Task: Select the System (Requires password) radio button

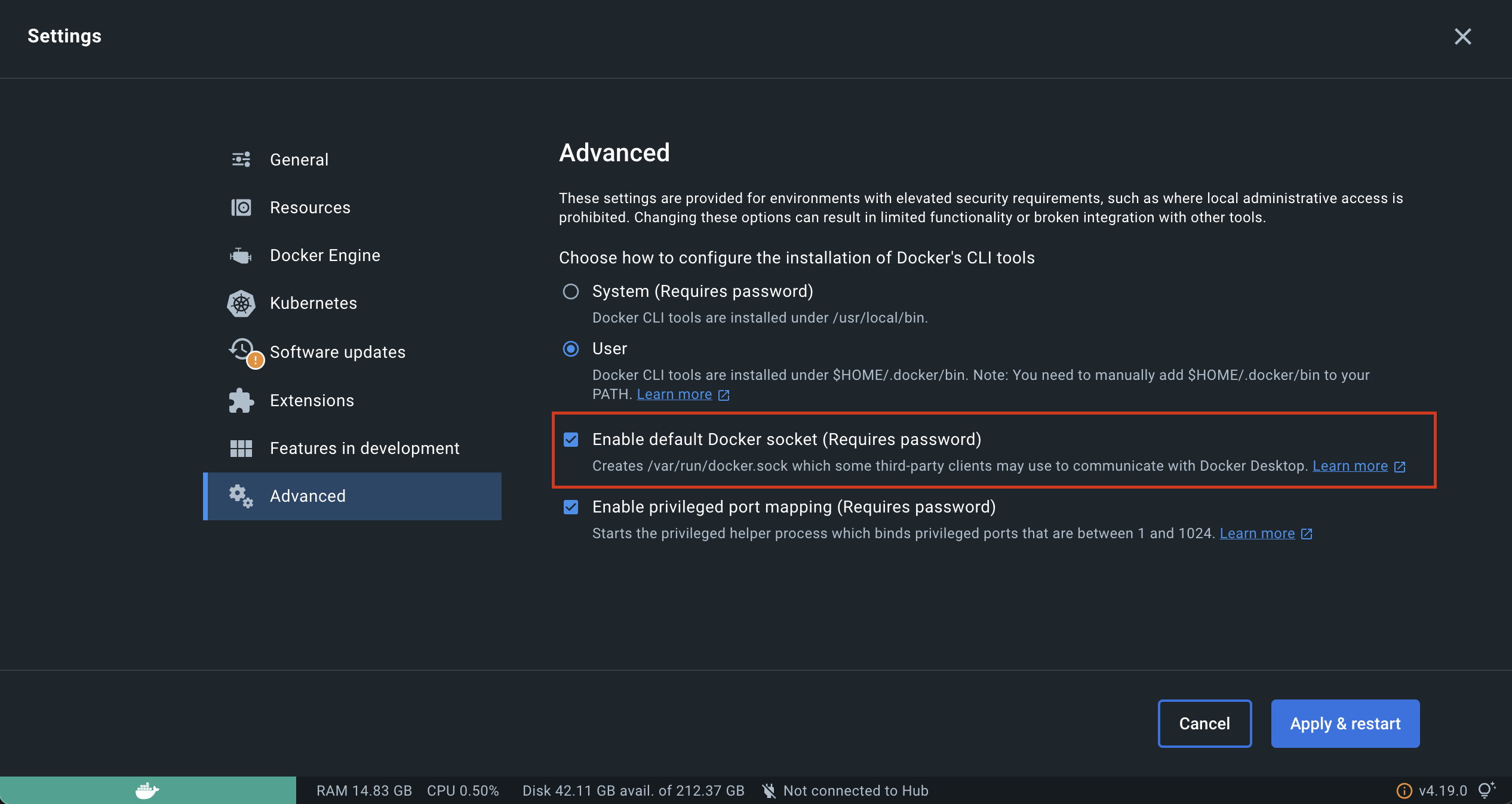Action: [571, 291]
